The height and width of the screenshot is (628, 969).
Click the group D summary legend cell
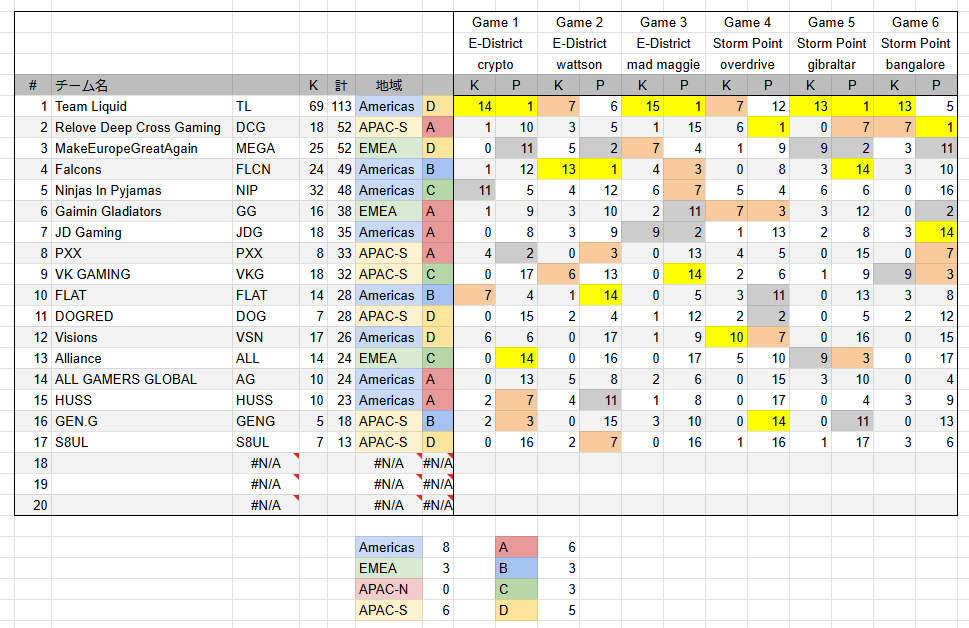517,611
